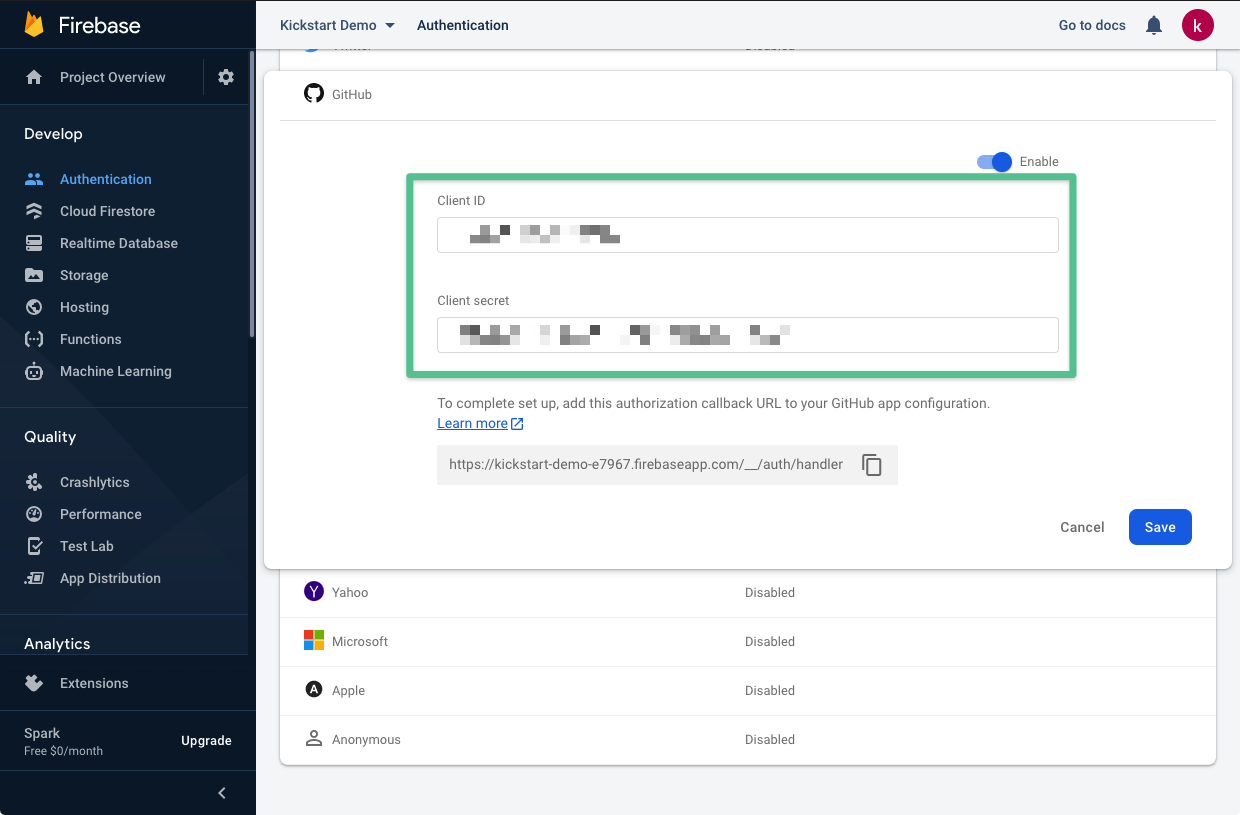Image resolution: width=1240 pixels, height=815 pixels.
Task: Open Test Lab in the sidebar
Action: 87,546
